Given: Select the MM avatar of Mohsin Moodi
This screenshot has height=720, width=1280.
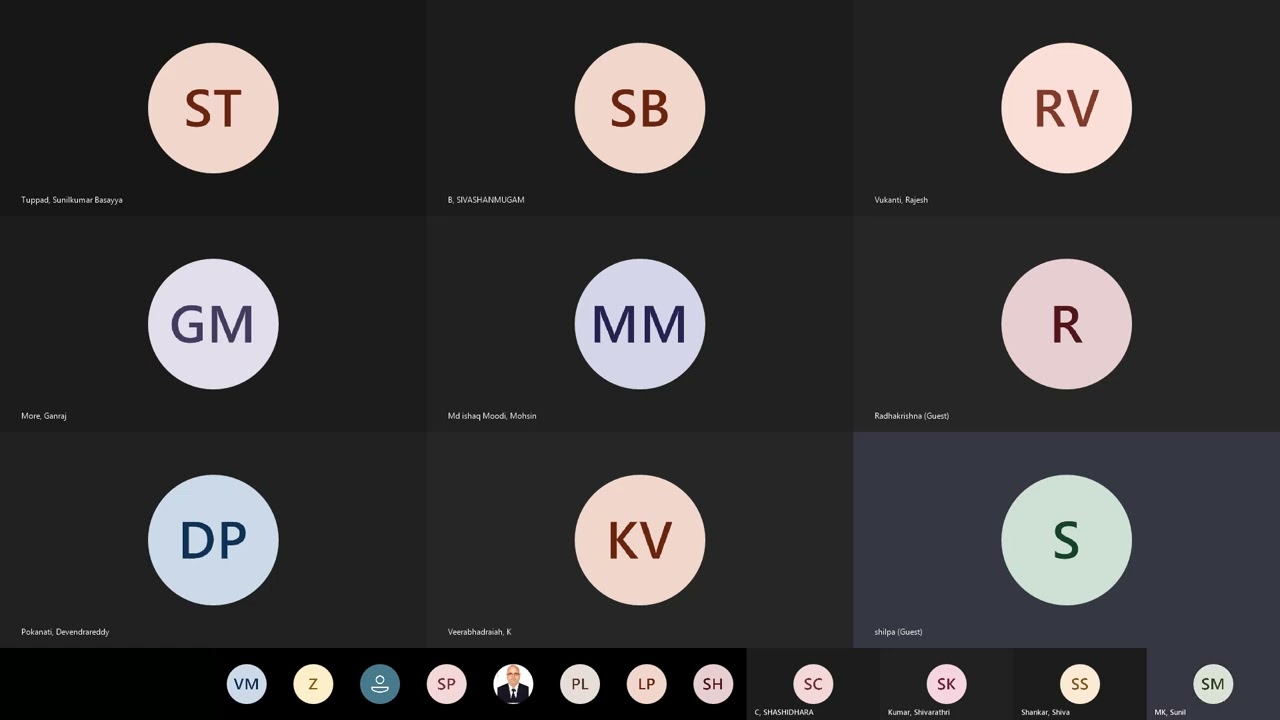Looking at the screenshot, I should coord(640,324).
